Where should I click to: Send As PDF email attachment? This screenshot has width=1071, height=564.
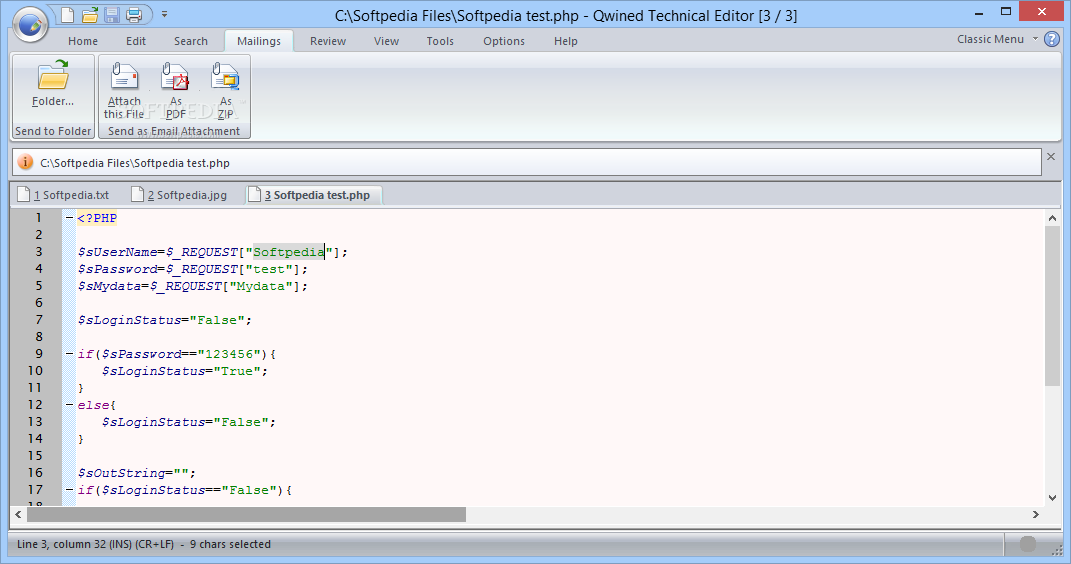tap(176, 91)
